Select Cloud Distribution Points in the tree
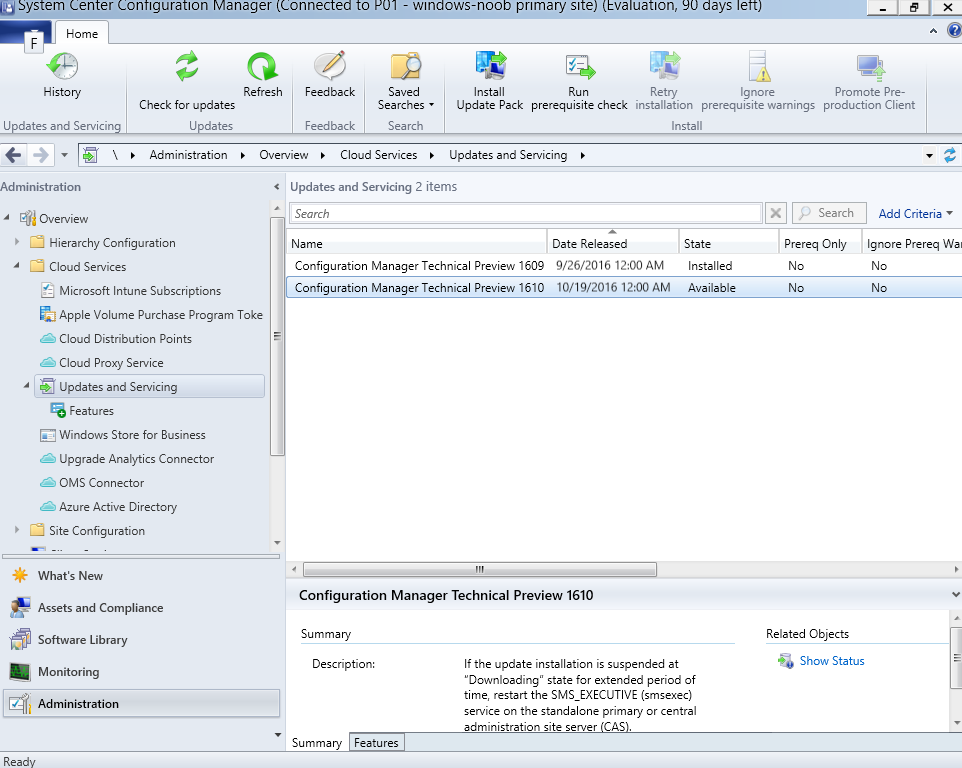962x768 pixels. pos(125,339)
